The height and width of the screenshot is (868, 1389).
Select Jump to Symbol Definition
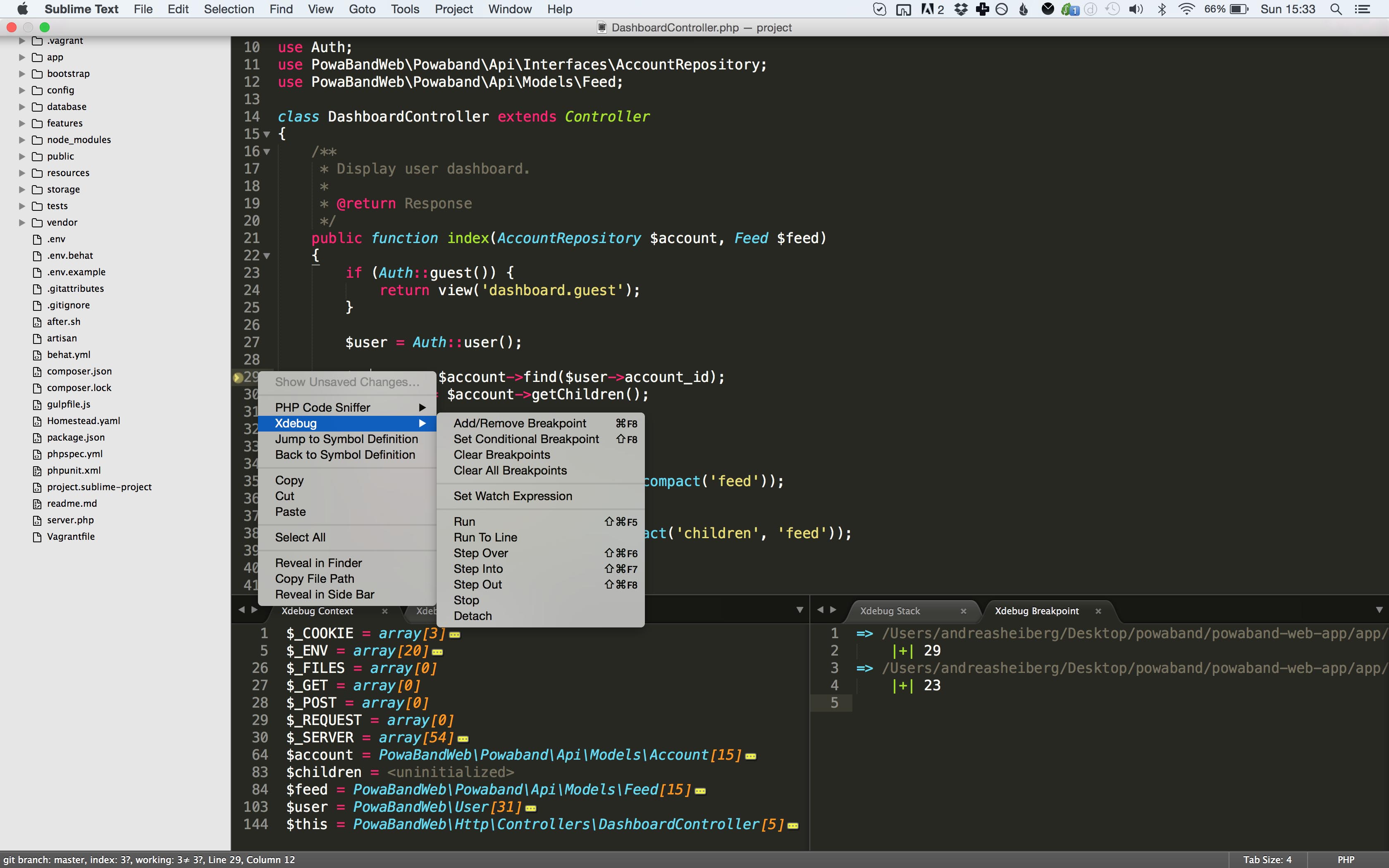(347, 439)
